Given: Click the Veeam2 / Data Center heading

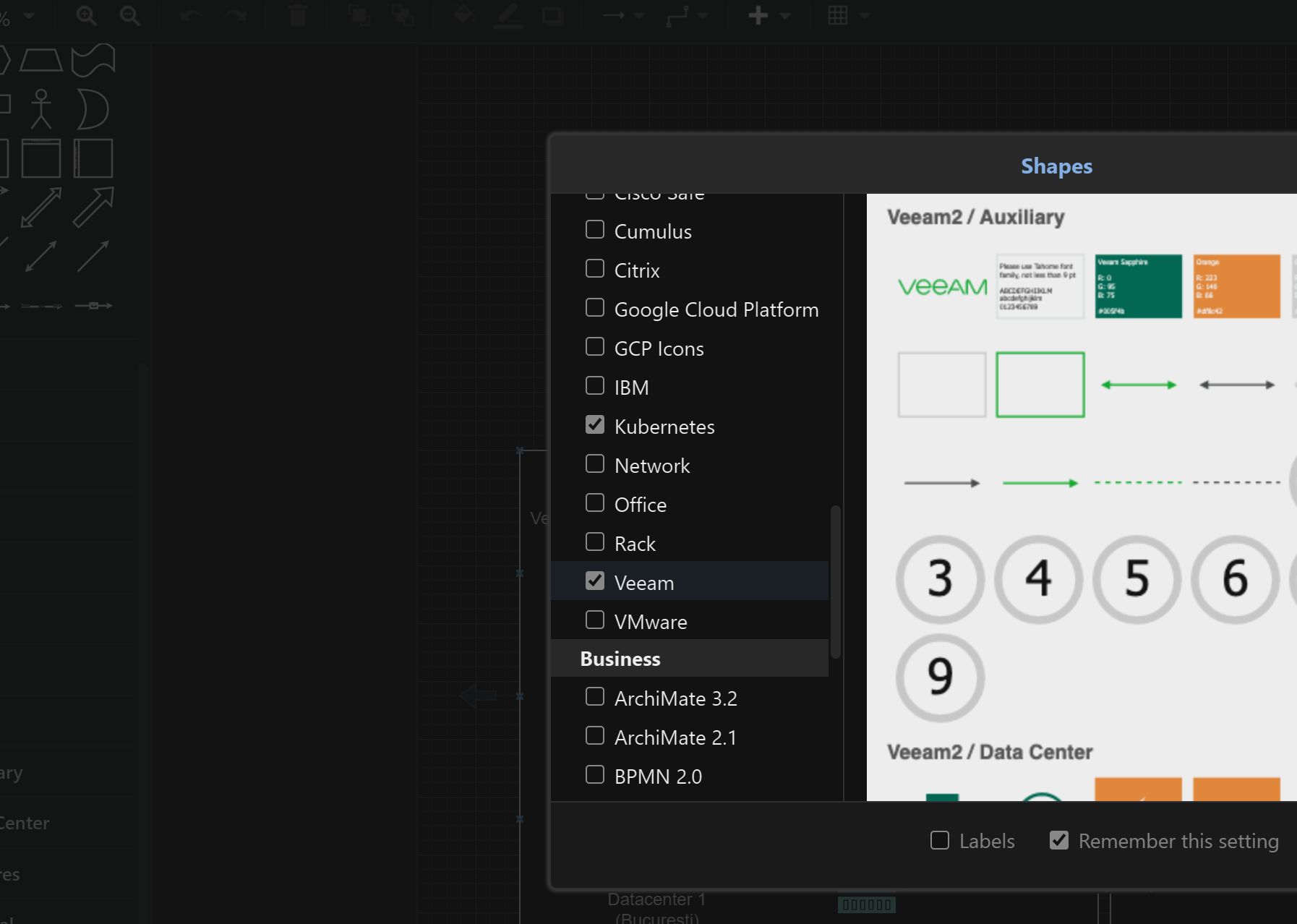Looking at the screenshot, I should (x=990, y=752).
